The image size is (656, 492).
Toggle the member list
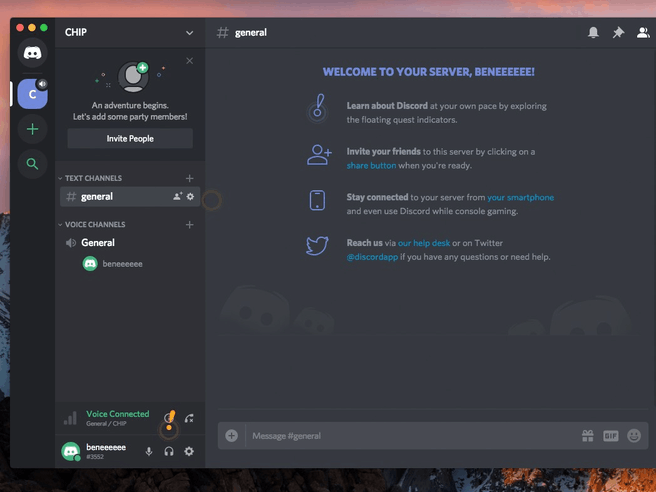[643, 33]
